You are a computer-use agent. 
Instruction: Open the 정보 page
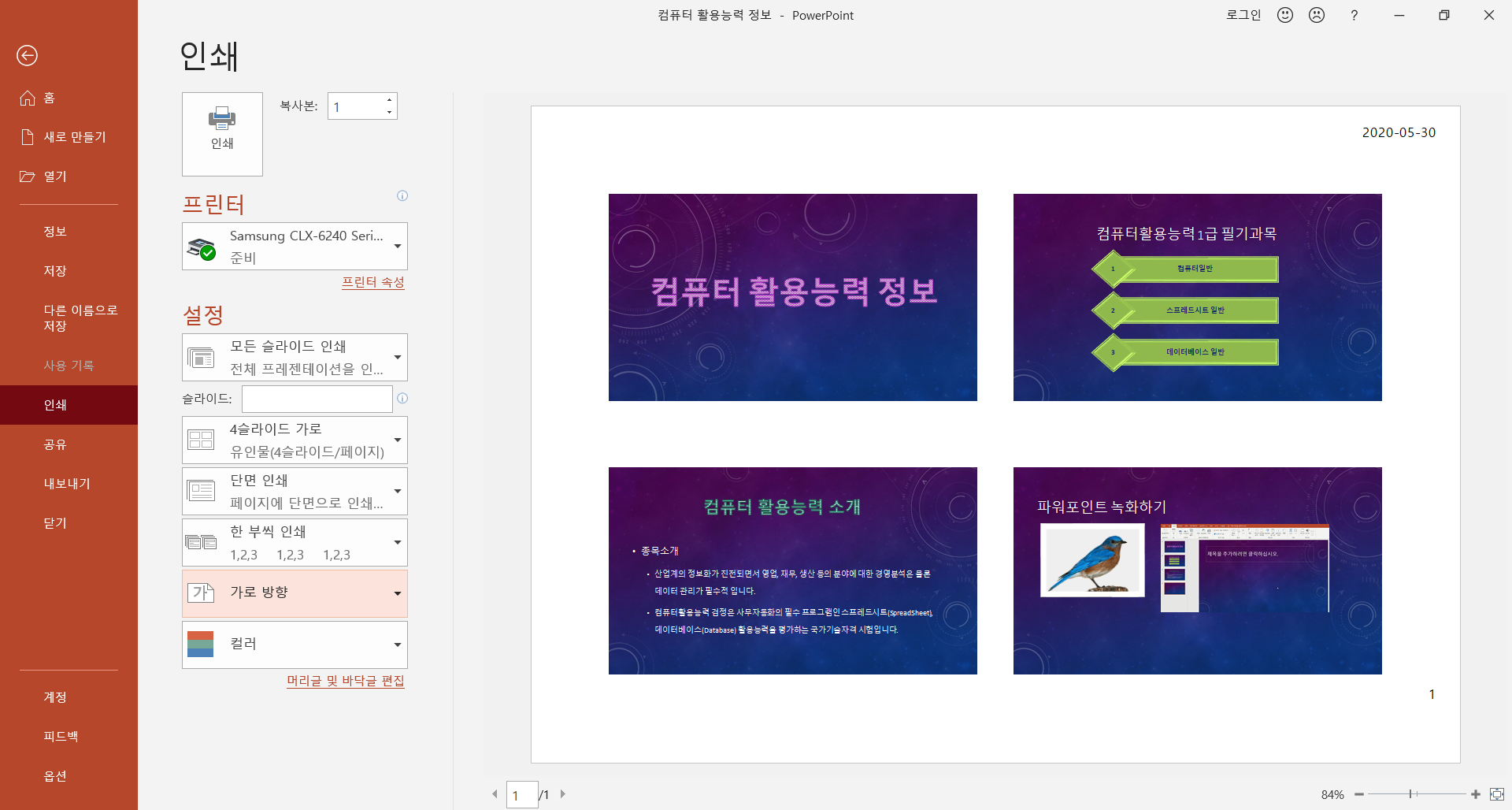tap(69, 232)
